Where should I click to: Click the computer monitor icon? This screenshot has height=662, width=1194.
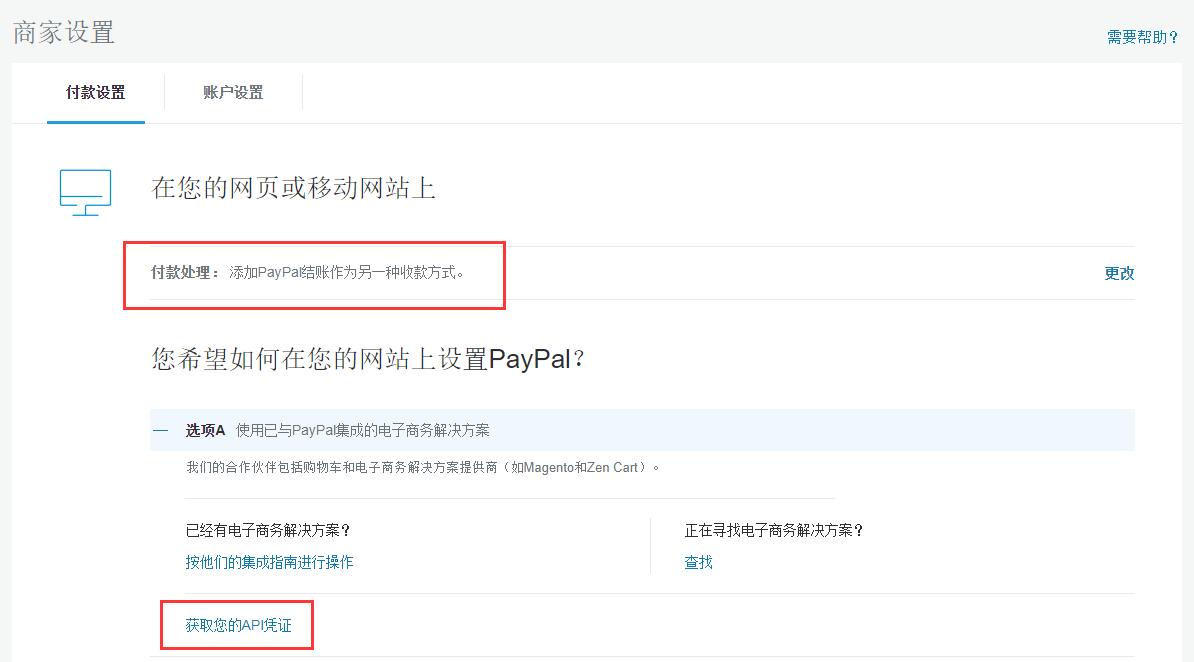[85, 192]
